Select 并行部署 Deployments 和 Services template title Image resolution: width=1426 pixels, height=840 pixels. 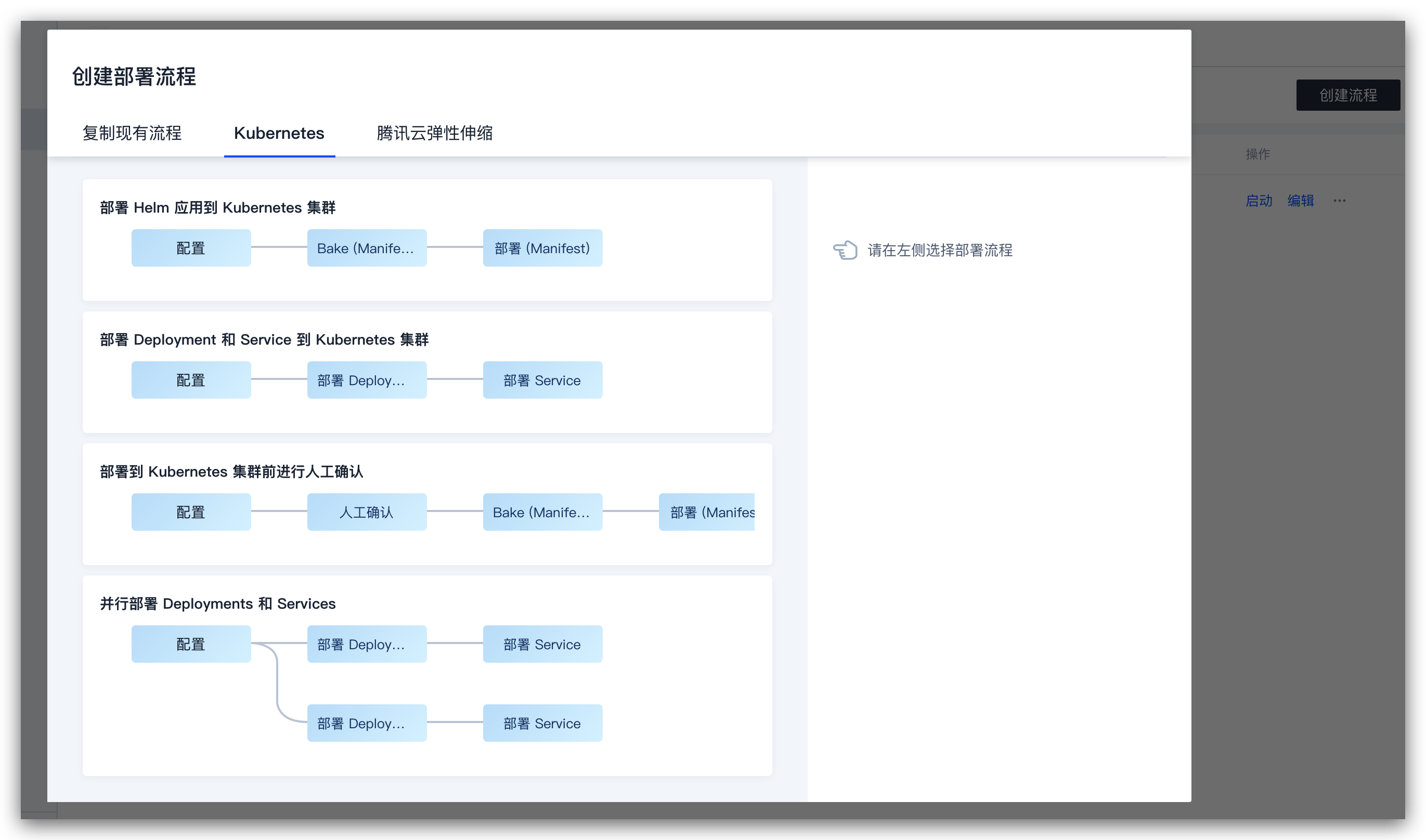coord(217,603)
